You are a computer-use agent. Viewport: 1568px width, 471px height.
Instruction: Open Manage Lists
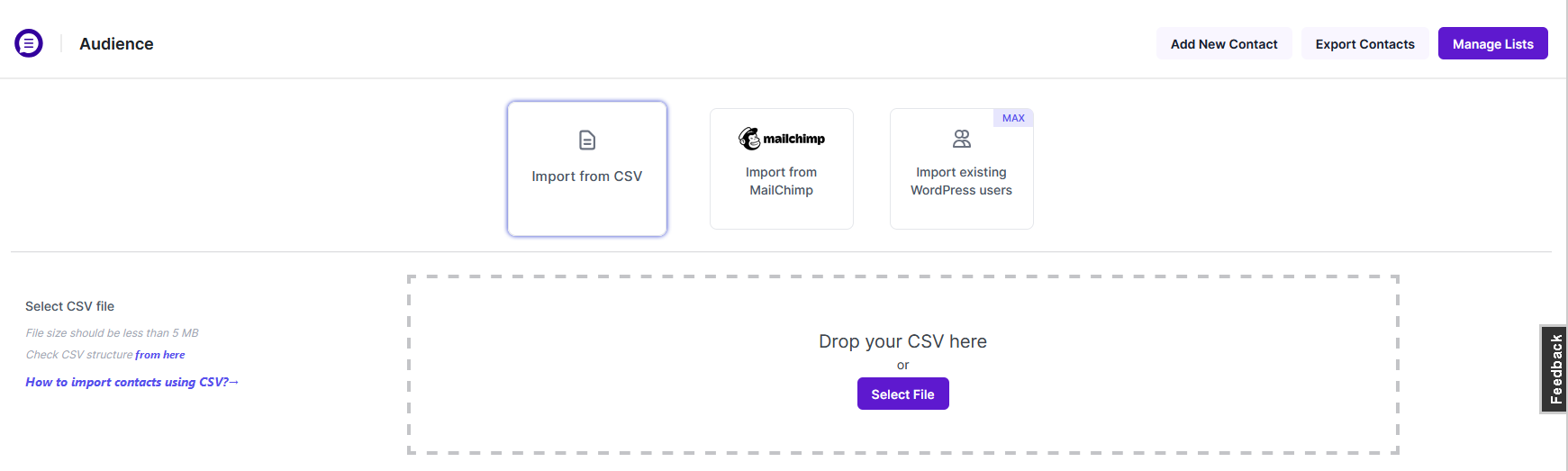[x=1492, y=44]
